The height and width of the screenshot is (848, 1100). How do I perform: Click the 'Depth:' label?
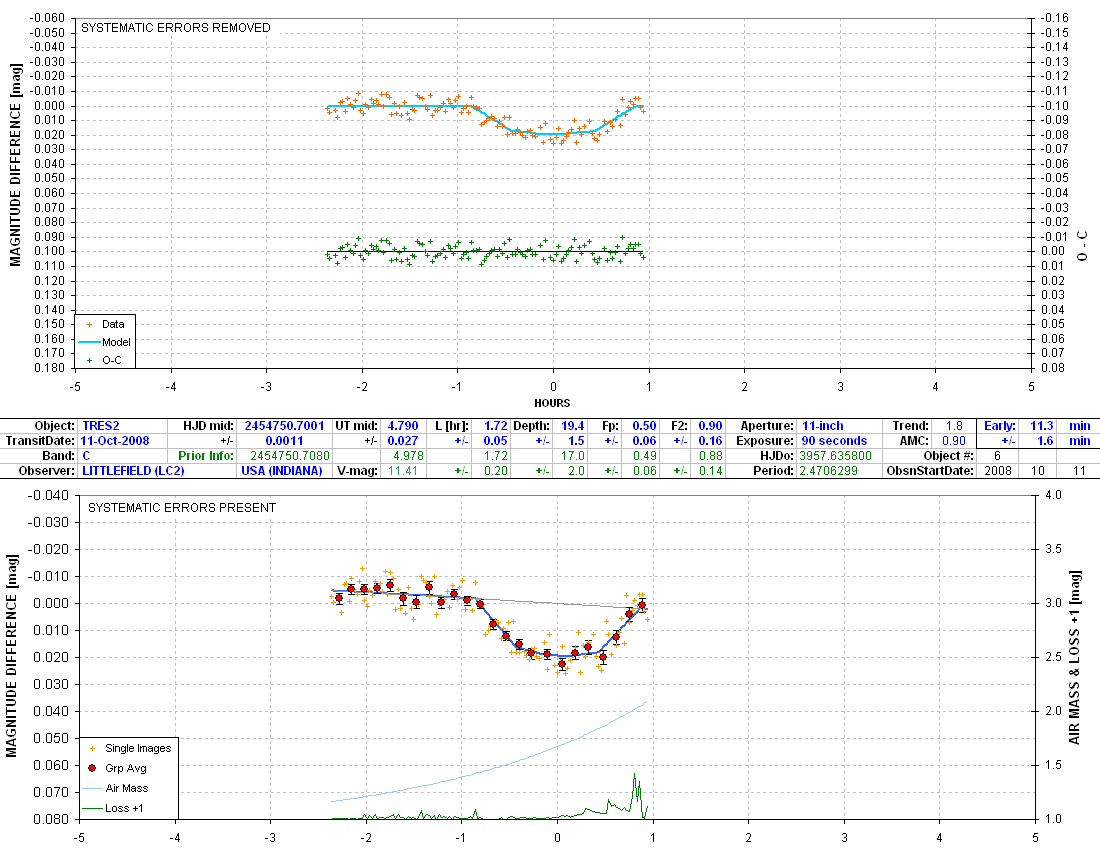pyautogui.click(x=531, y=426)
